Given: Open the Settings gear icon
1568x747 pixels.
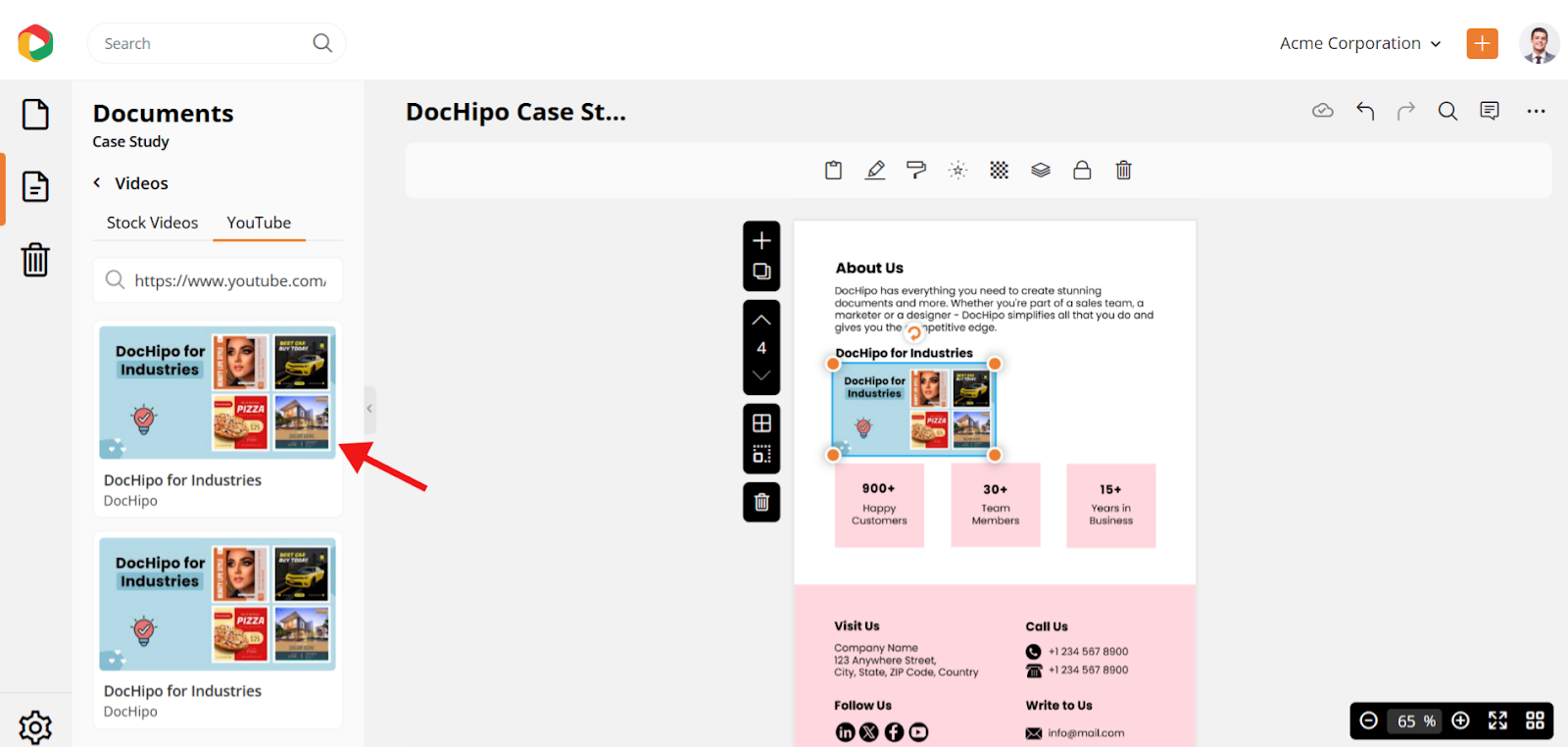Looking at the screenshot, I should coord(35,726).
